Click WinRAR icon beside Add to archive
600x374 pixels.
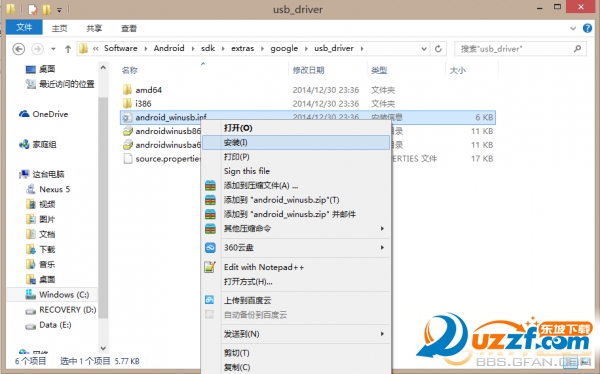(210, 186)
